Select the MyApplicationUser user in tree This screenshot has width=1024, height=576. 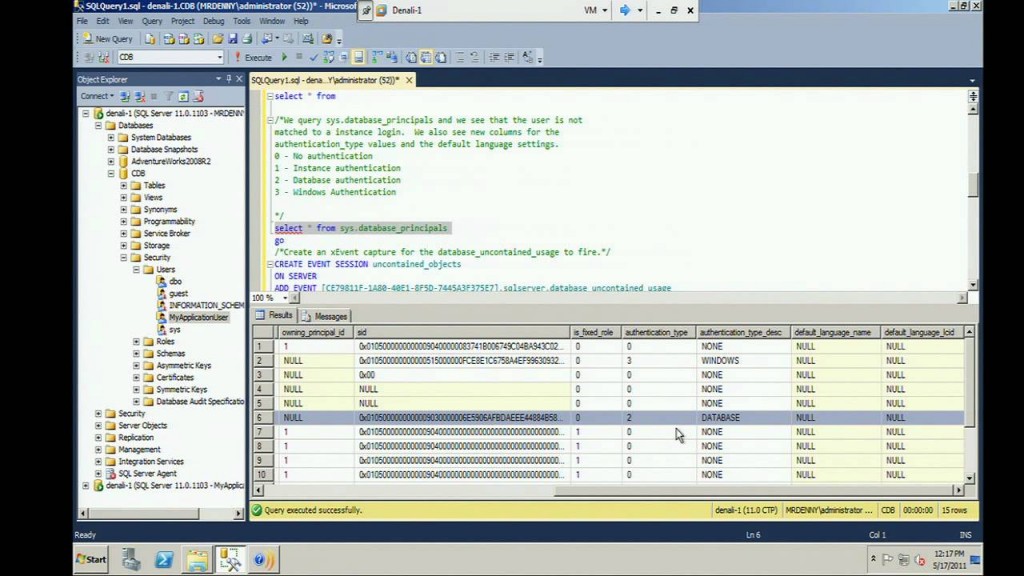click(198, 317)
